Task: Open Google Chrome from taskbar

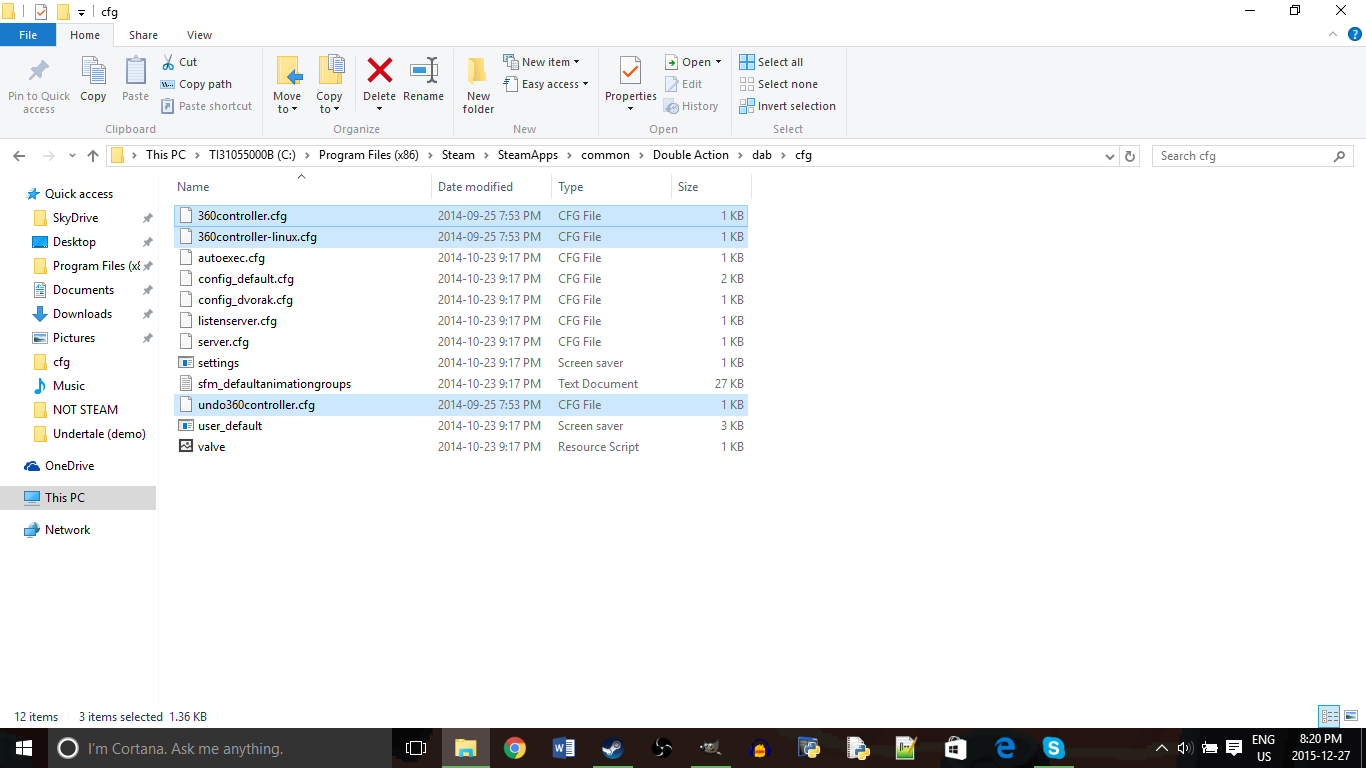Action: pyautogui.click(x=515, y=748)
